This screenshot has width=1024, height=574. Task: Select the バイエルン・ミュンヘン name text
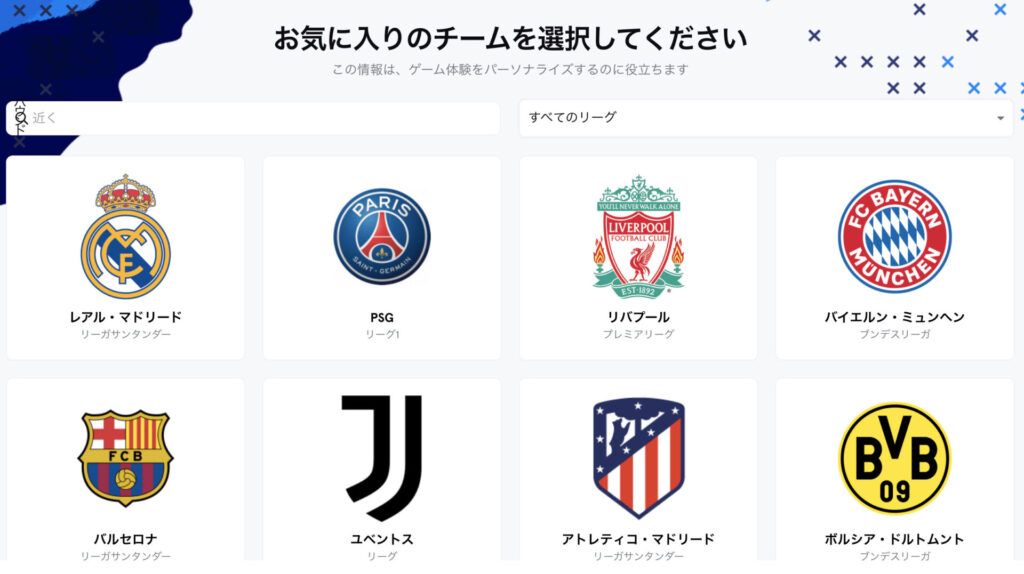(894, 317)
